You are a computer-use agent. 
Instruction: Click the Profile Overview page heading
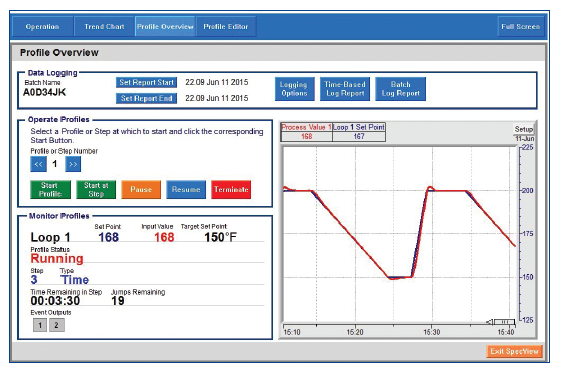click(x=59, y=53)
